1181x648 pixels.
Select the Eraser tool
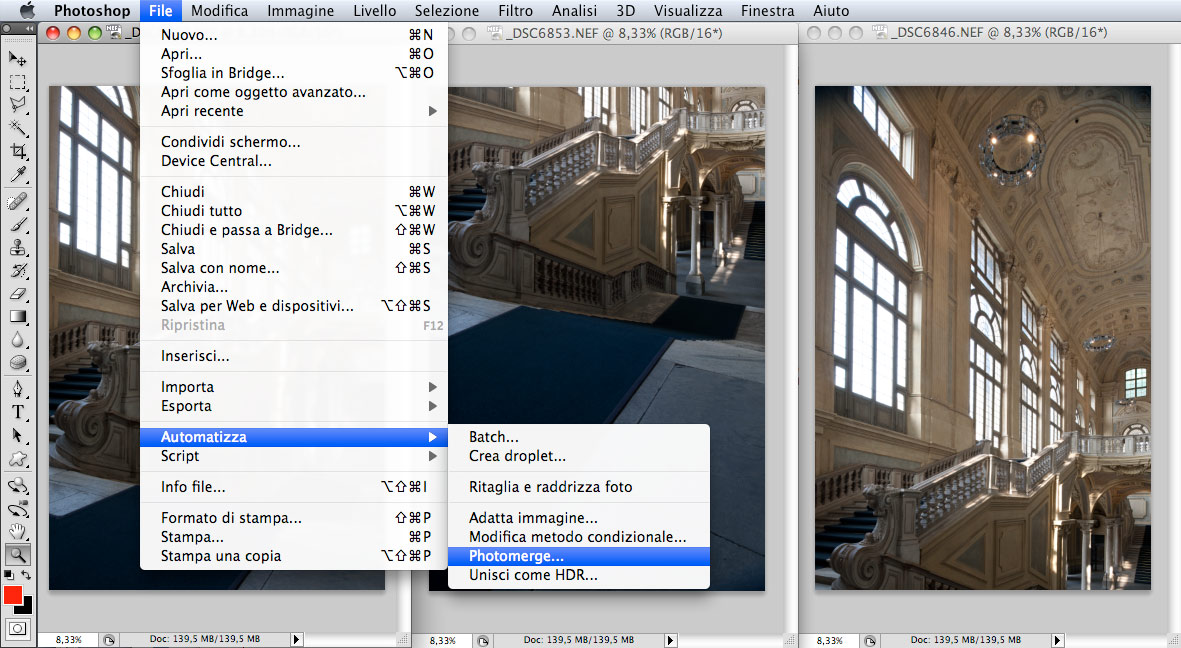(17, 294)
